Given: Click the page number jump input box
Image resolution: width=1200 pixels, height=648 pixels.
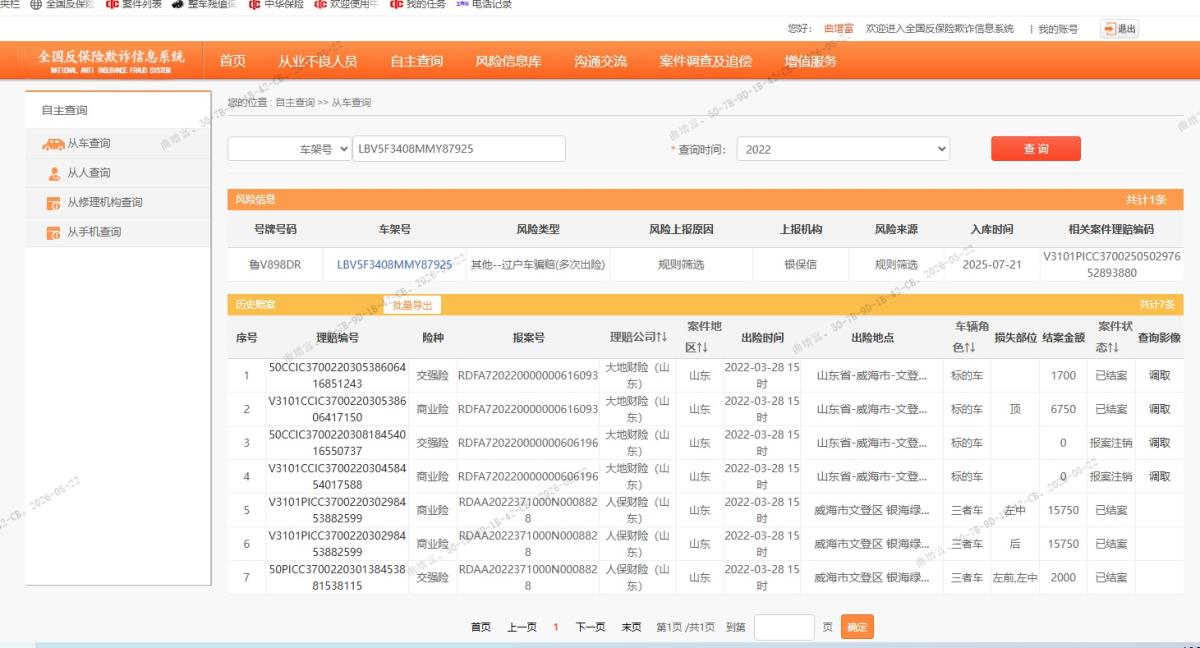Looking at the screenshot, I should coord(784,627).
